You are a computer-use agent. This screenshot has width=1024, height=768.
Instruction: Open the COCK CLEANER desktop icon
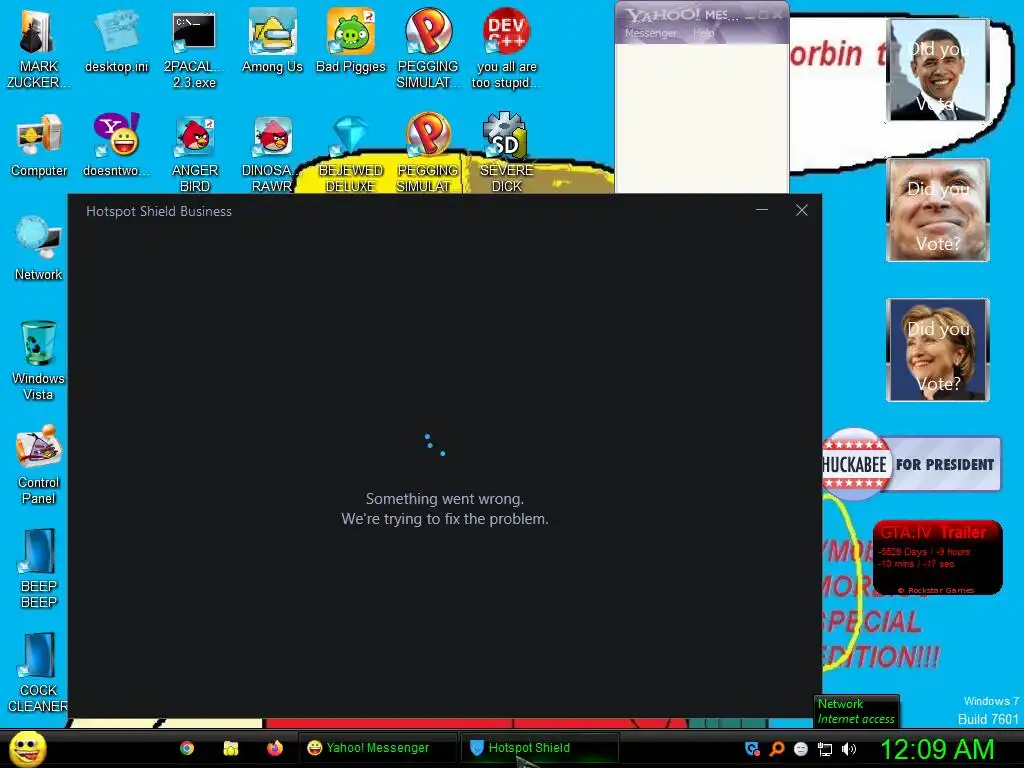(38, 672)
